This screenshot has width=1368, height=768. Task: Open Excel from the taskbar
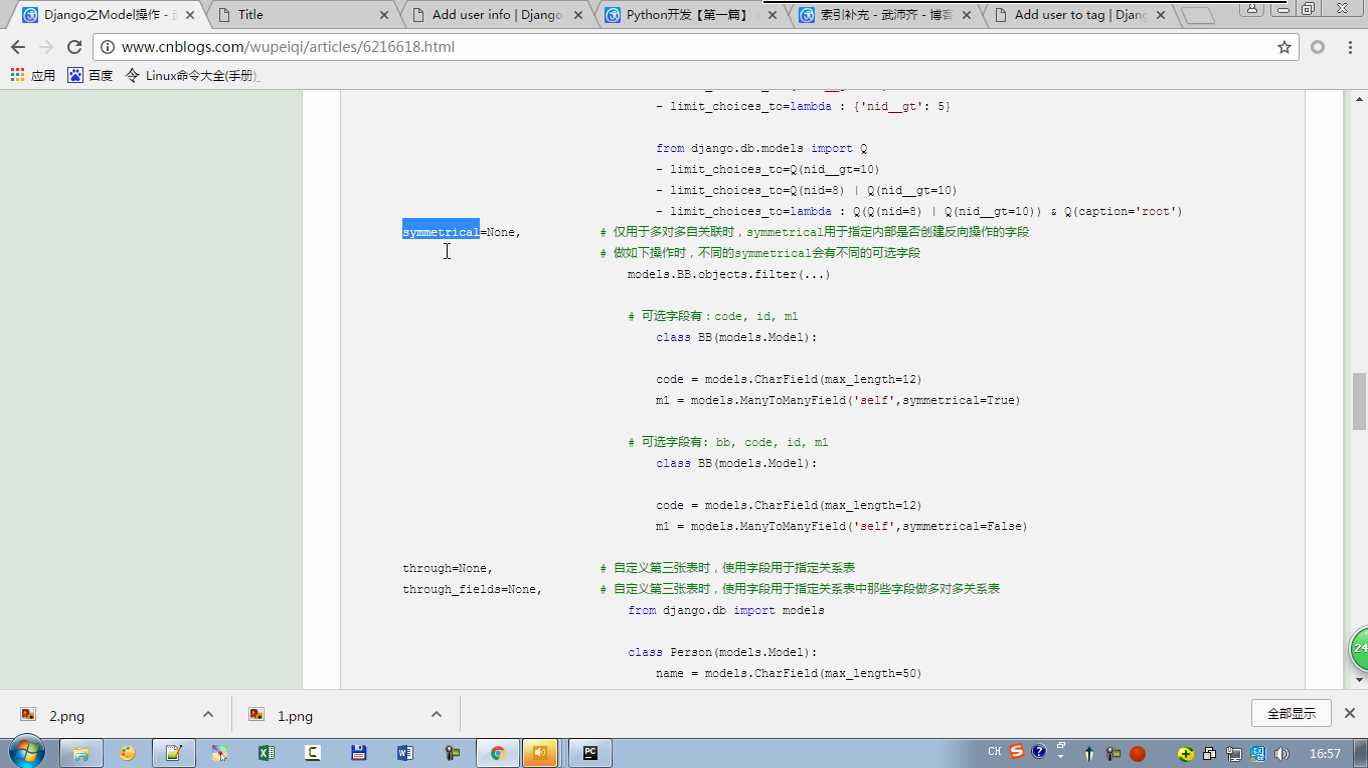266,753
